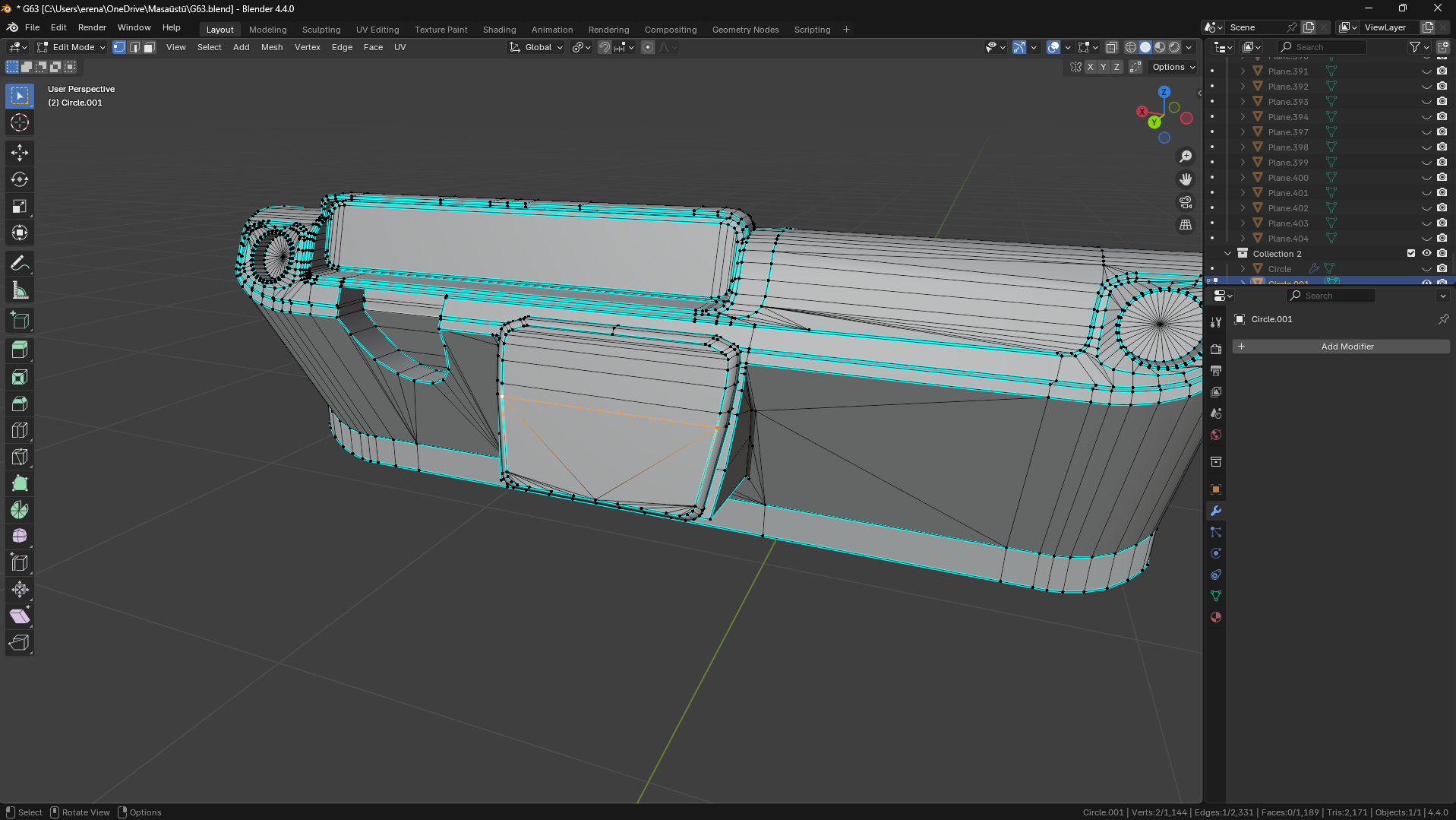Screen dimensions: 1456x820
Task: Select the Knife tool
Action: pos(20,457)
